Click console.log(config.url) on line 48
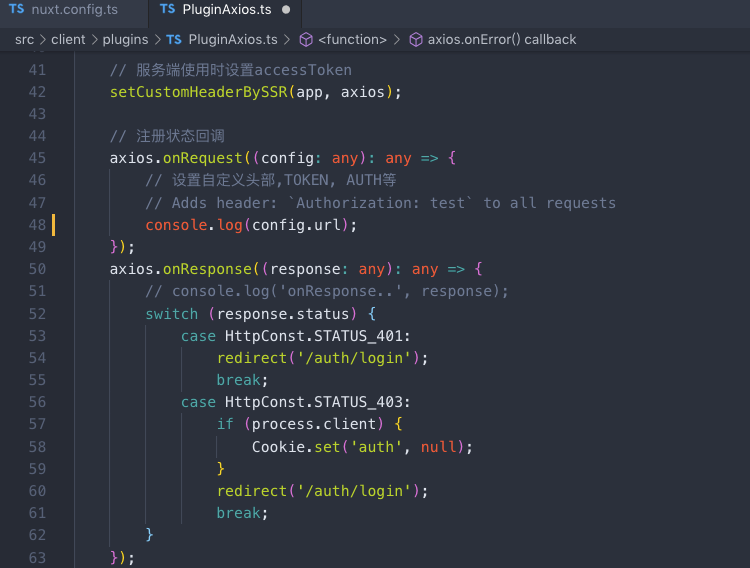 point(251,225)
